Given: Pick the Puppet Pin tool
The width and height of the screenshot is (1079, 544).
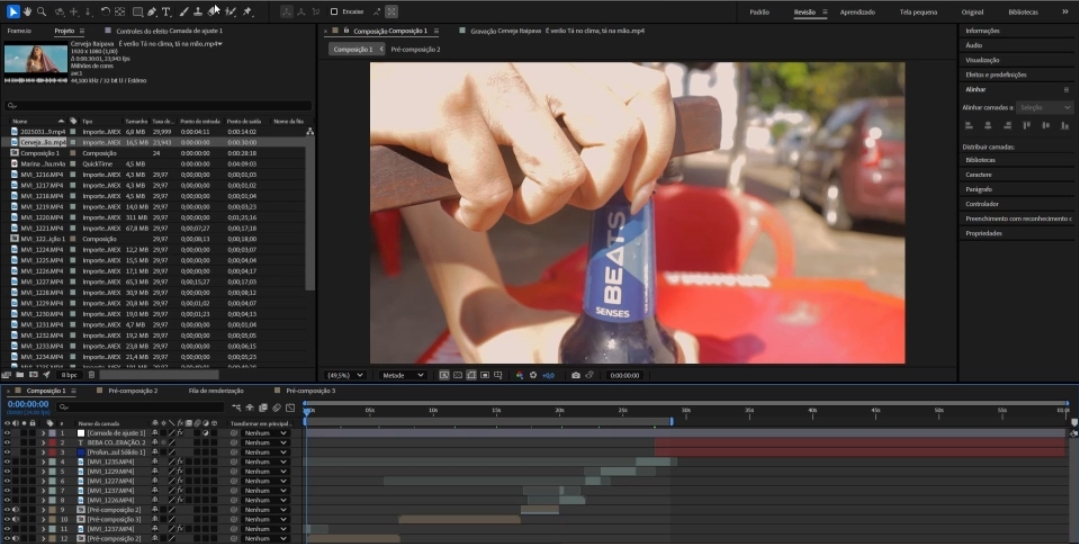Looking at the screenshot, I should pyautogui.click(x=247, y=12).
